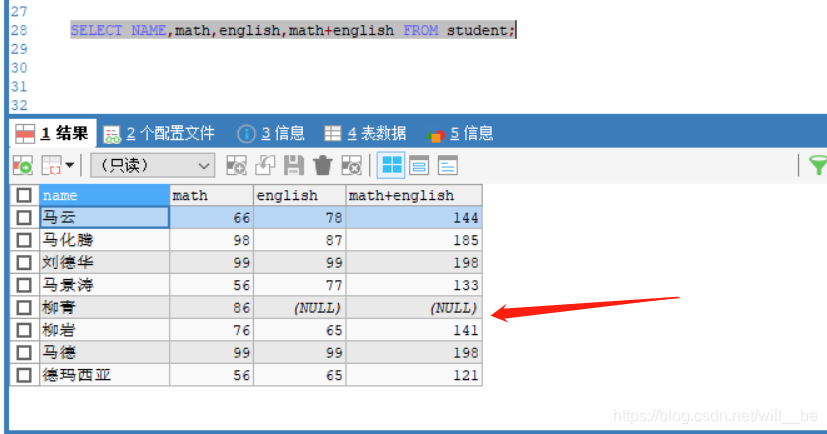Click the 144 total cell for 马云

click(x=414, y=217)
